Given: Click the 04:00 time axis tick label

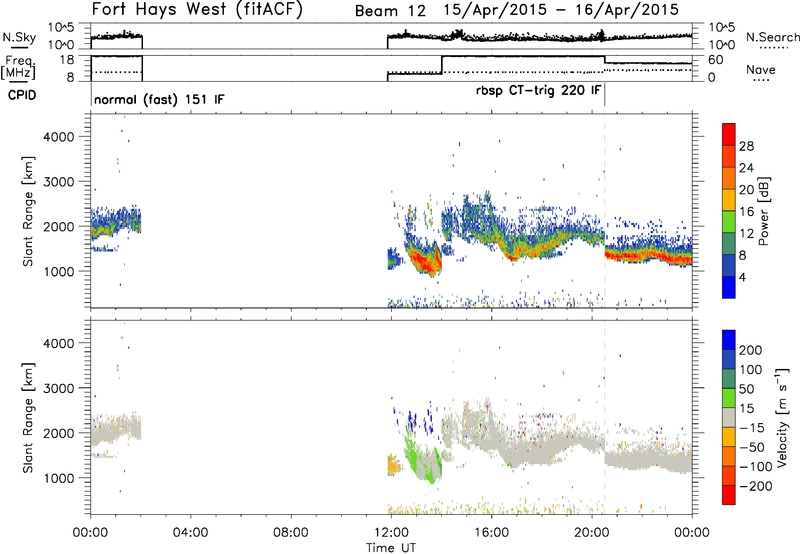Looking at the screenshot, I should tap(191, 533).
